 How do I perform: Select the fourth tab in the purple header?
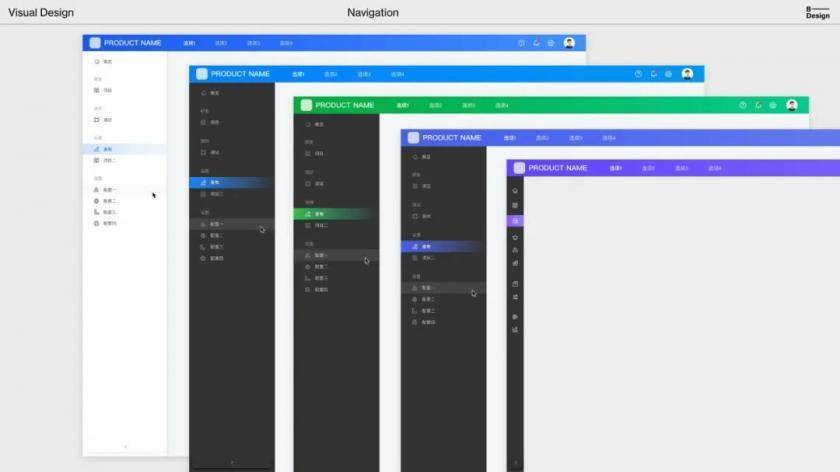click(715, 168)
